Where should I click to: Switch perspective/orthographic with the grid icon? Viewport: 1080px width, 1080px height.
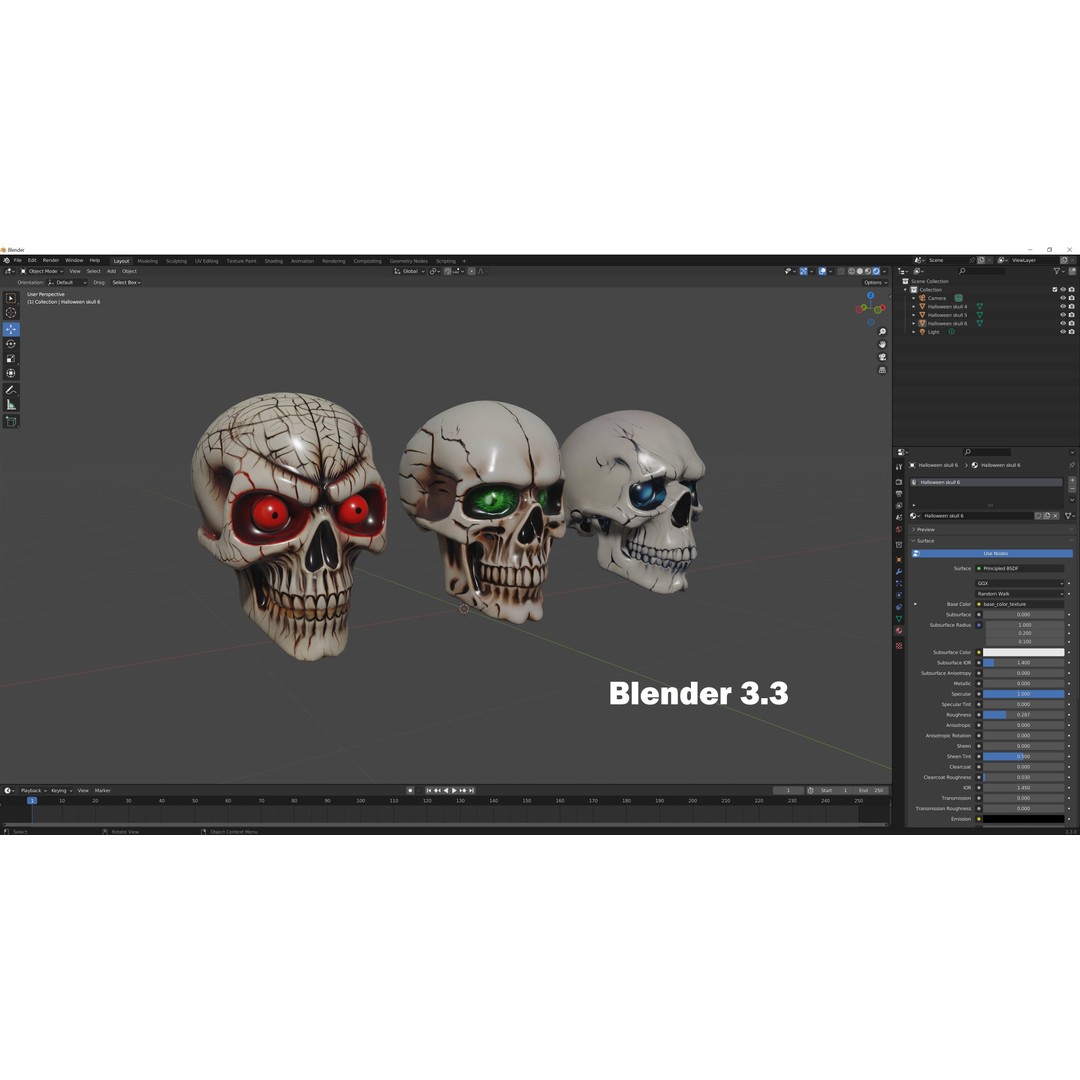882,370
